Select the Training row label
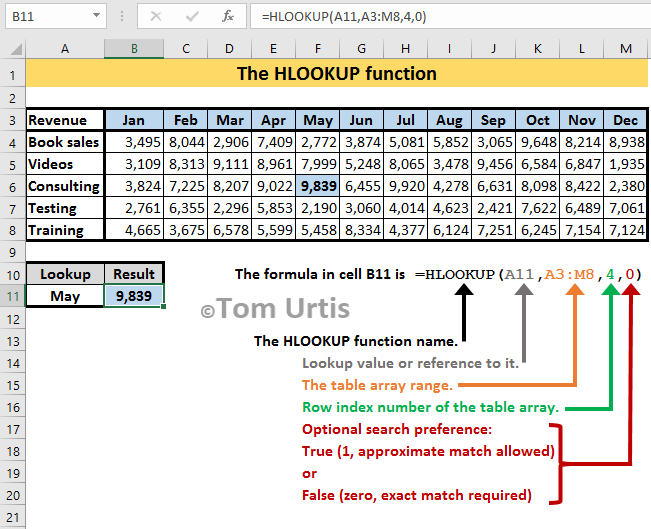This screenshot has width=651, height=529. (x=65, y=230)
